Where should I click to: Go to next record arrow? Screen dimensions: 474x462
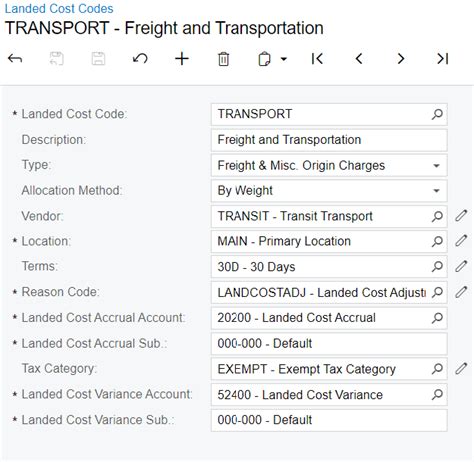click(401, 59)
